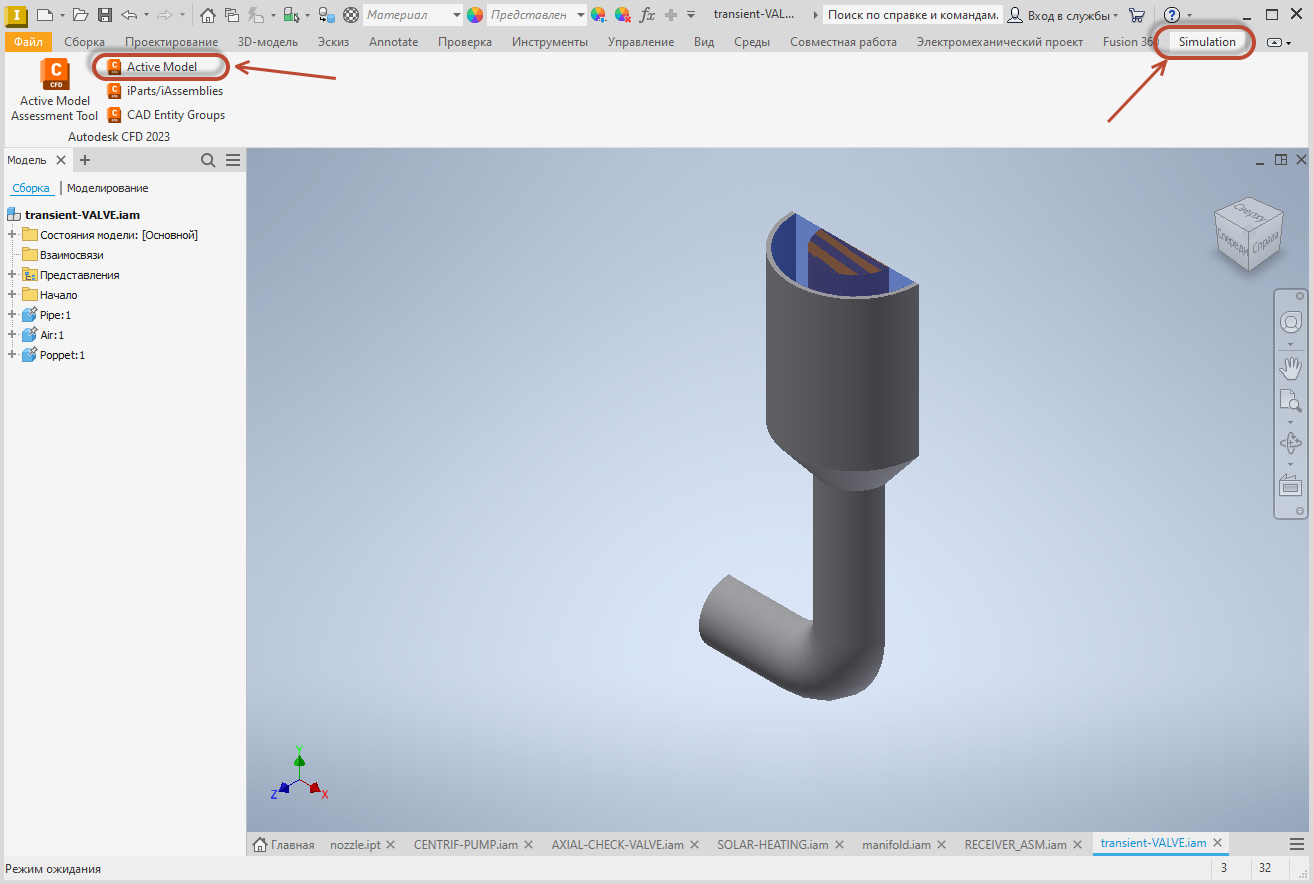Open the fx Parameters tool
The image size is (1313, 884).
tap(648, 15)
